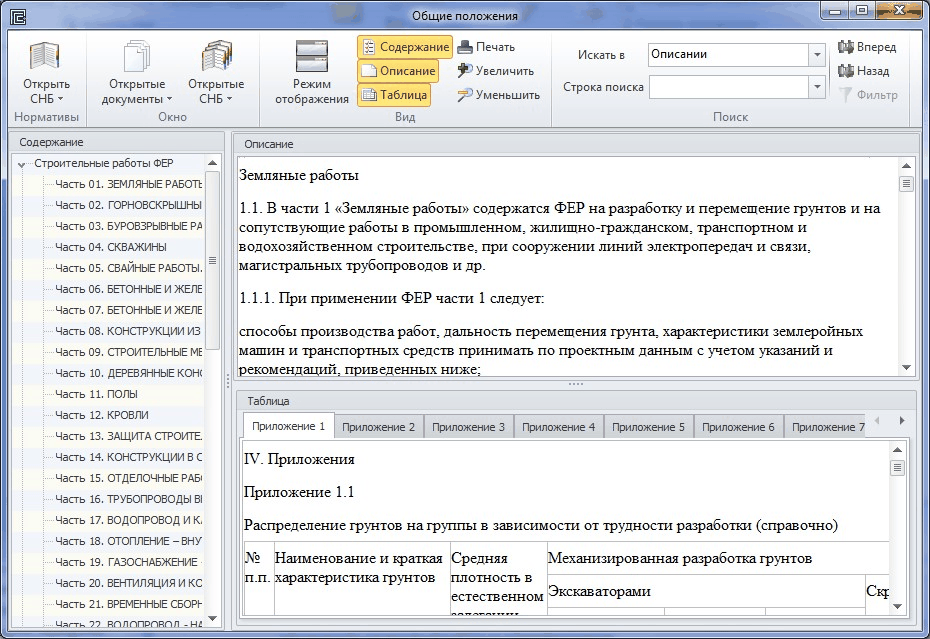Select 'Часть 02. ГОРНОВСКРЫШНЫ' tree item
The height and width of the screenshot is (639, 930).
(x=128, y=205)
